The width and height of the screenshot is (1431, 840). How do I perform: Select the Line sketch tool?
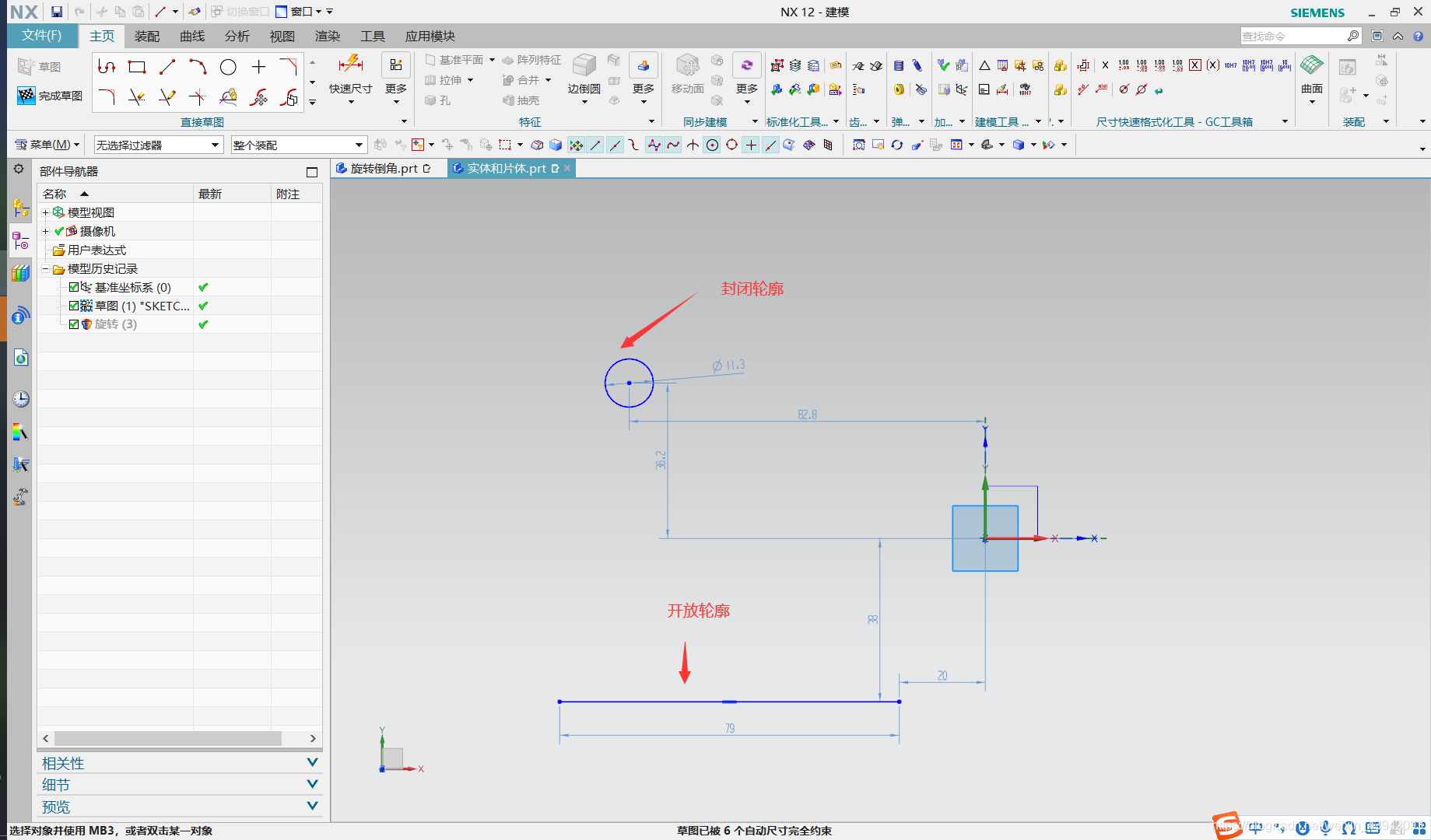tap(167, 68)
